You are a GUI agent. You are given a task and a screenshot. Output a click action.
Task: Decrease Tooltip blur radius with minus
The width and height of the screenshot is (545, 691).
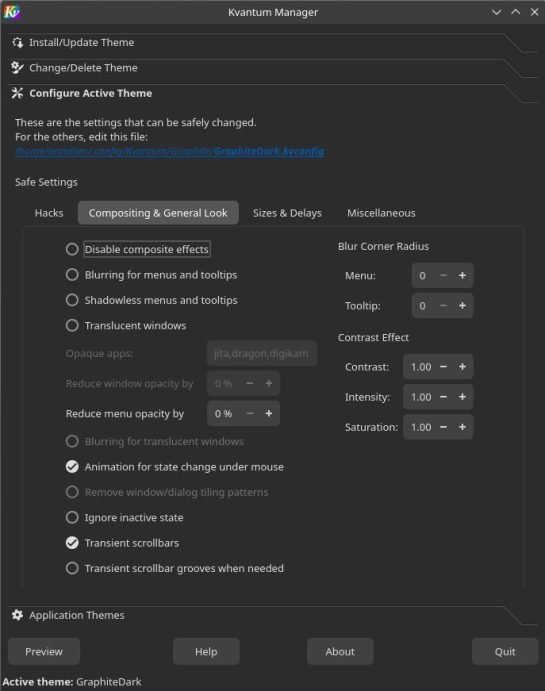pyautogui.click(x=443, y=305)
